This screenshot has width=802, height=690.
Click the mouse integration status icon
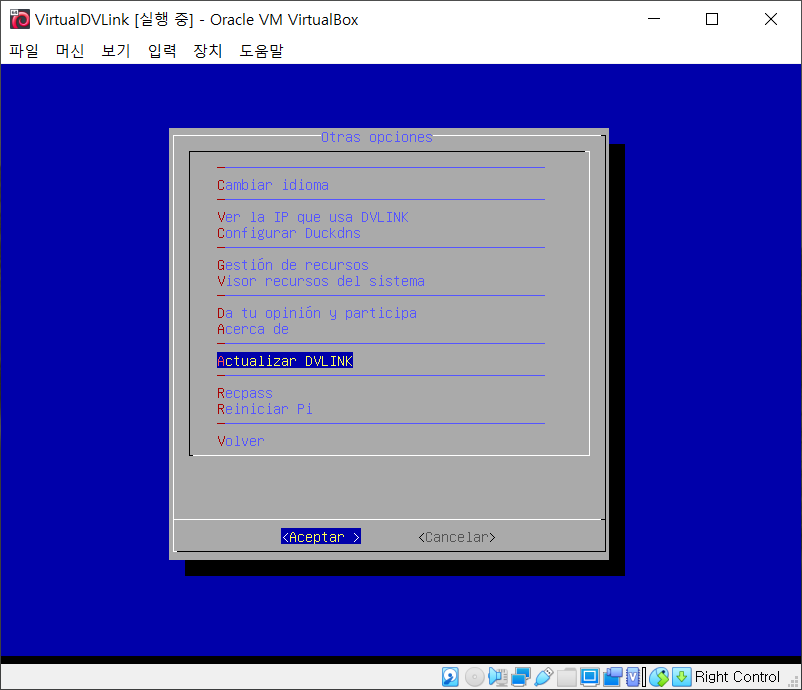(659, 677)
